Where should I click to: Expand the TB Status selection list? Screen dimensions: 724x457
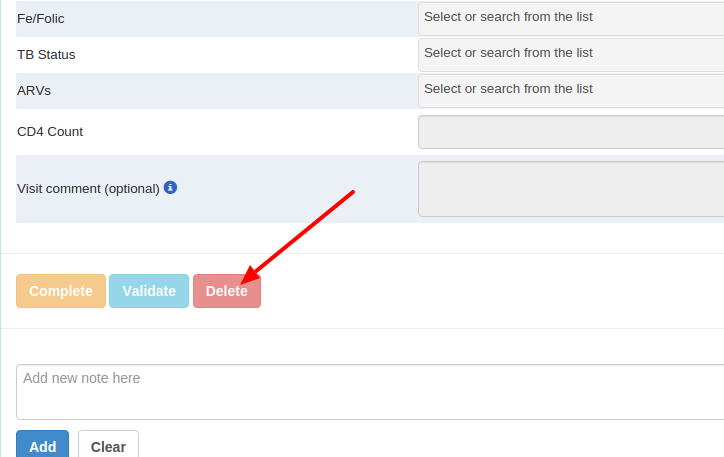(x=570, y=54)
